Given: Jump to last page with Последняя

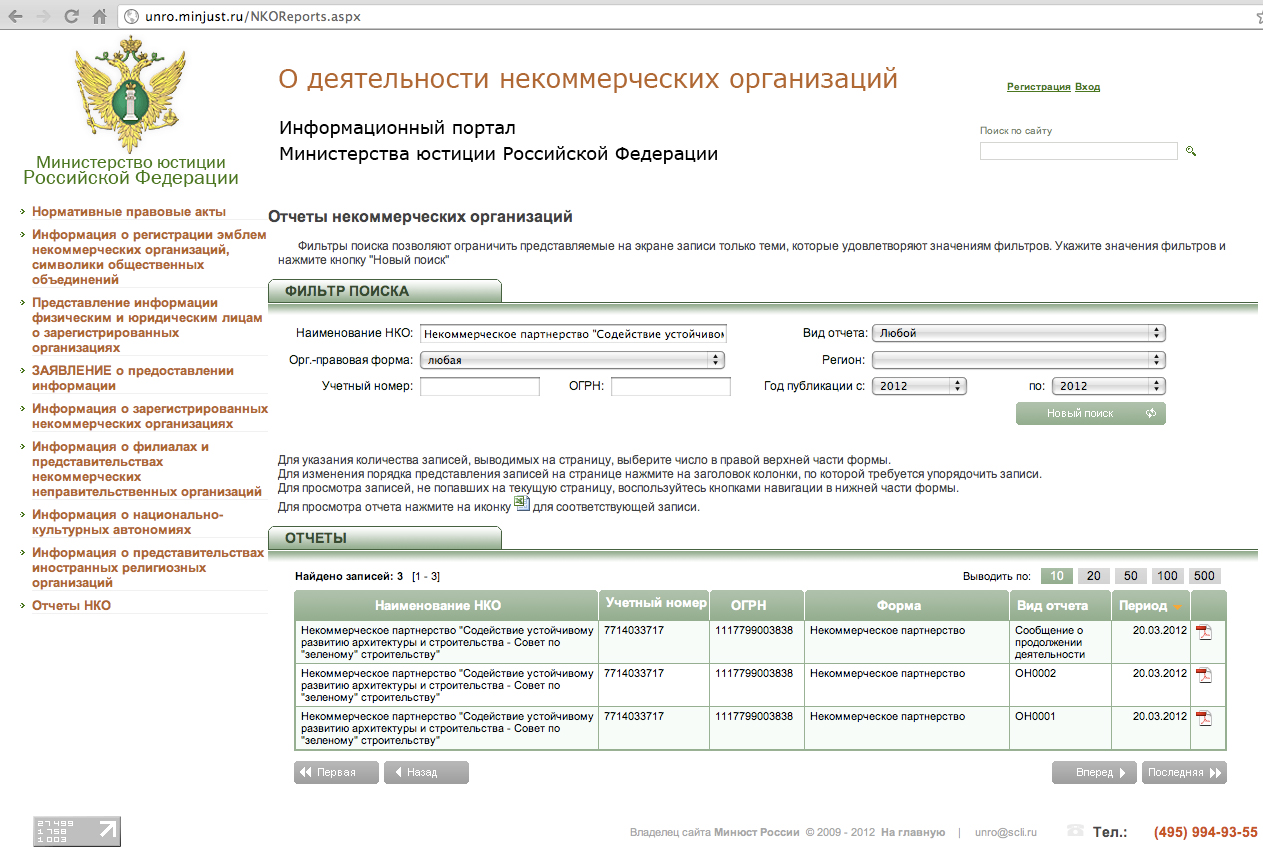Looking at the screenshot, I should 1184,772.
